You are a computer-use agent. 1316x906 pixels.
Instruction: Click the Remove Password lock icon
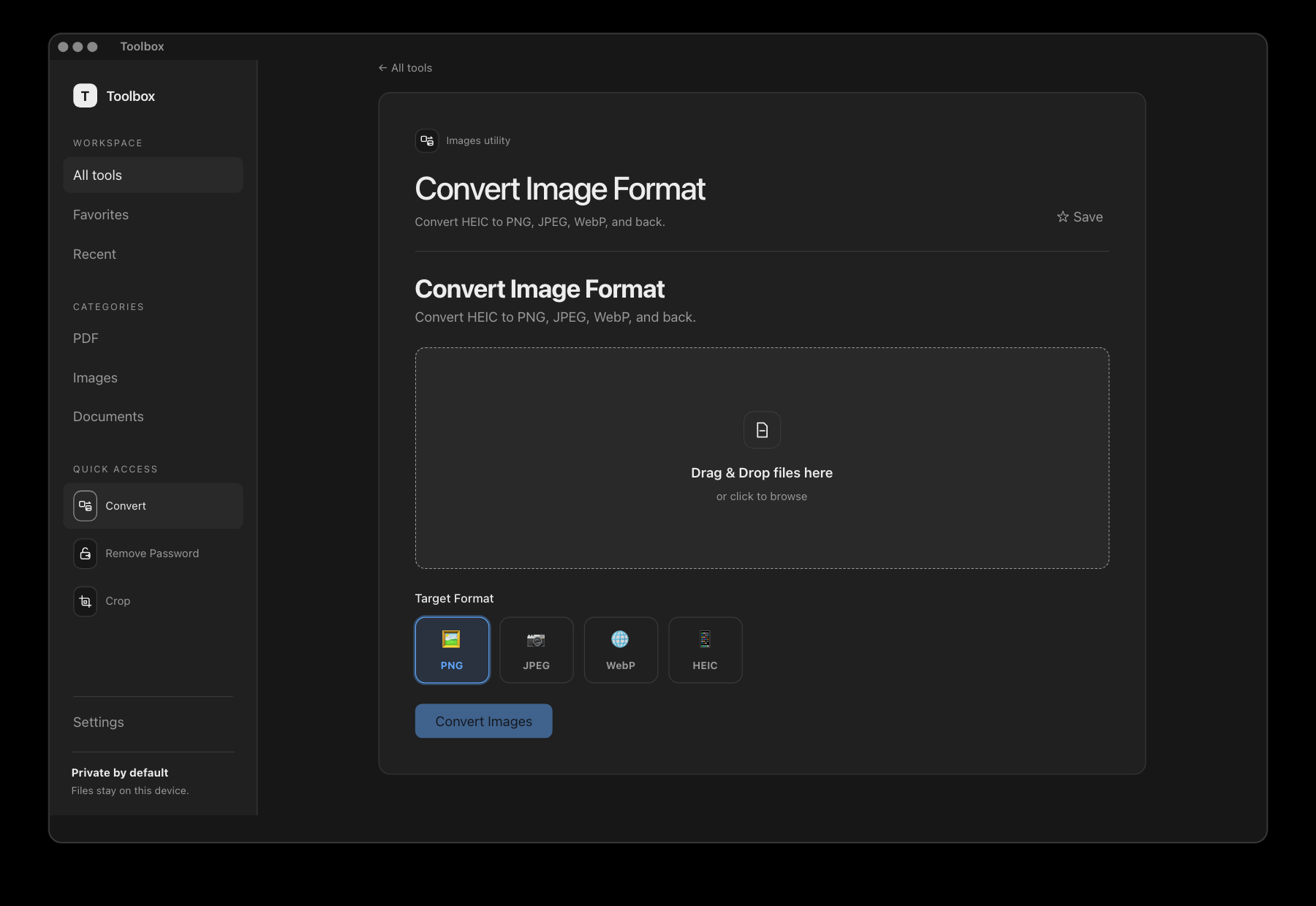[85, 554]
